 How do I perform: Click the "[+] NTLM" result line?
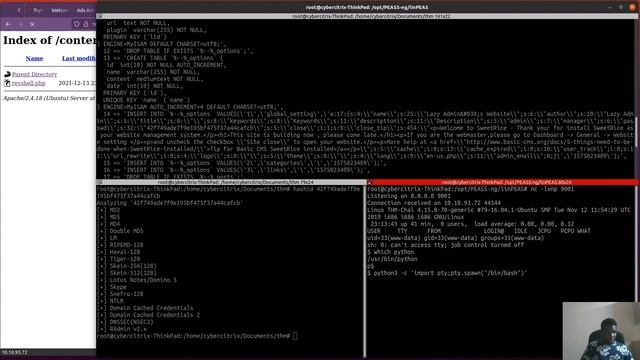pyautogui.click(x=110, y=301)
